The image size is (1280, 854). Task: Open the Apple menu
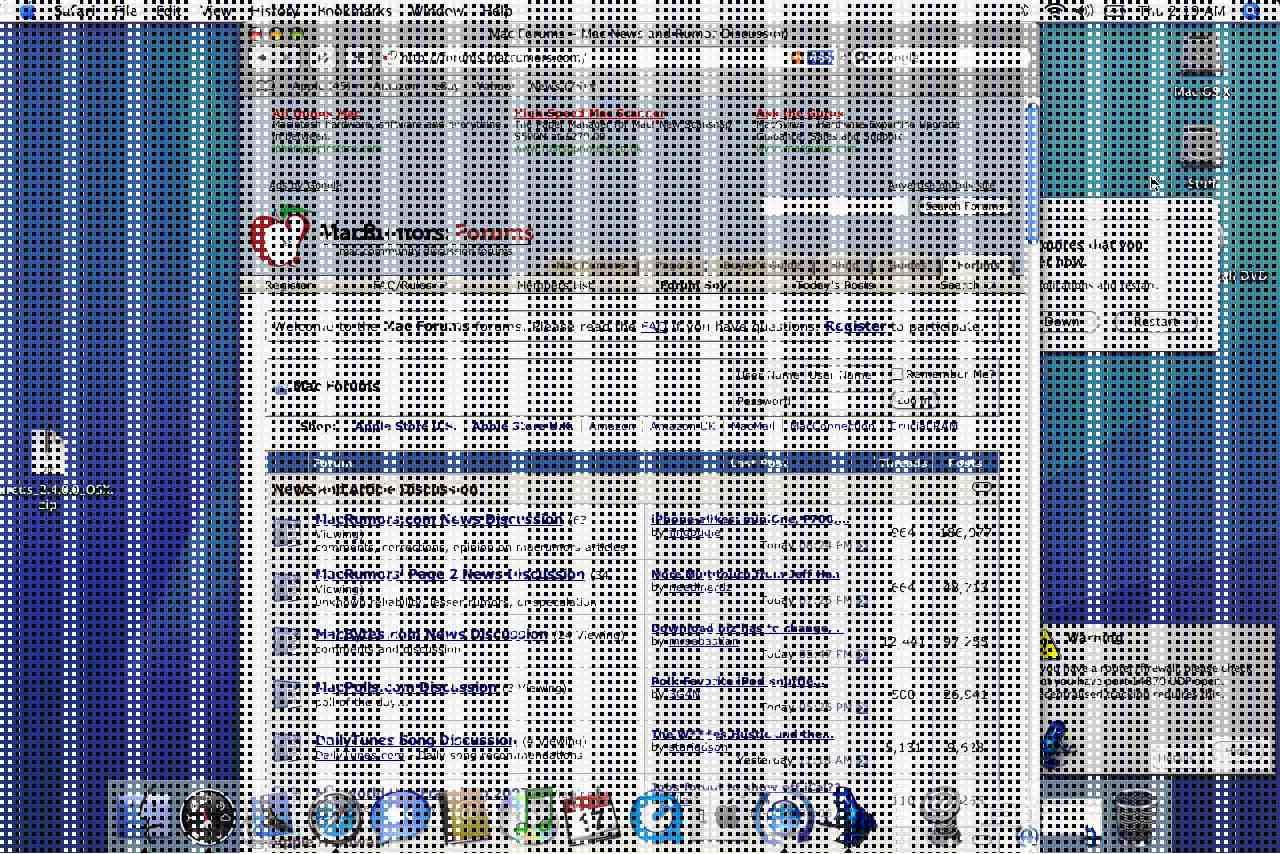(x=27, y=11)
